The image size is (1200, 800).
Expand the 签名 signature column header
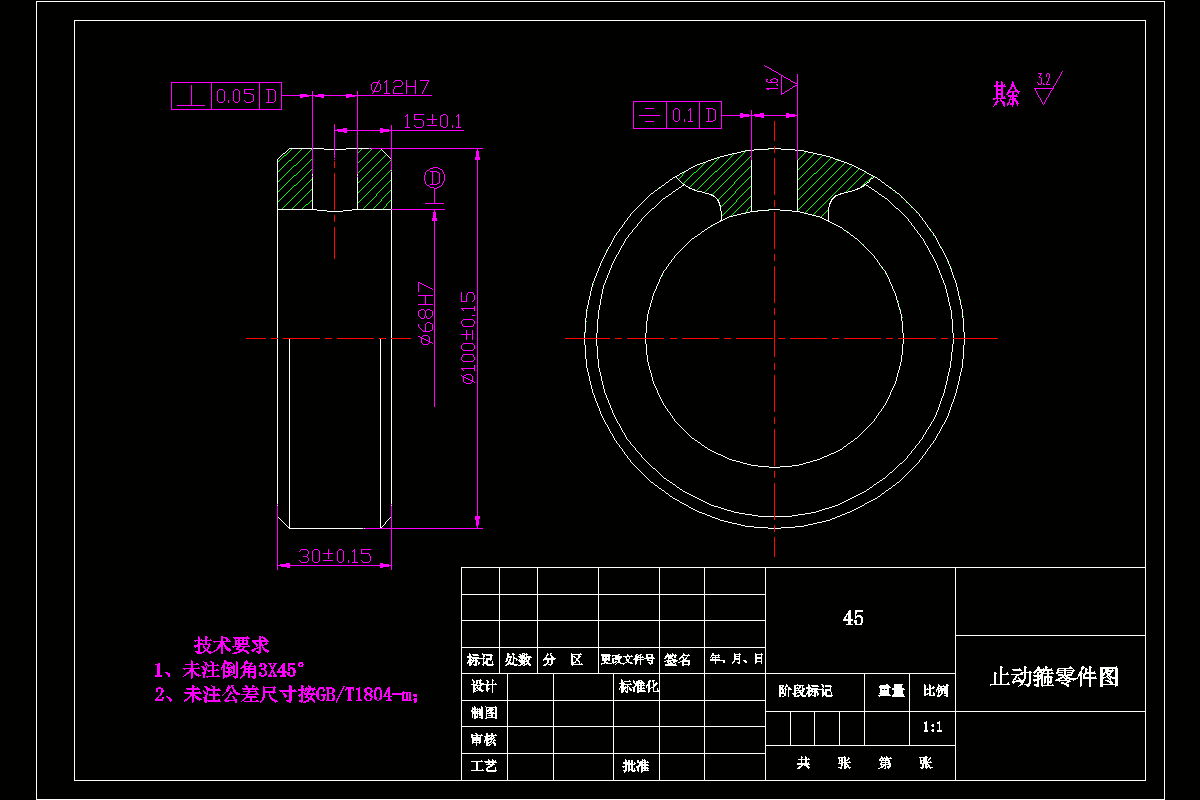click(x=679, y=660)
